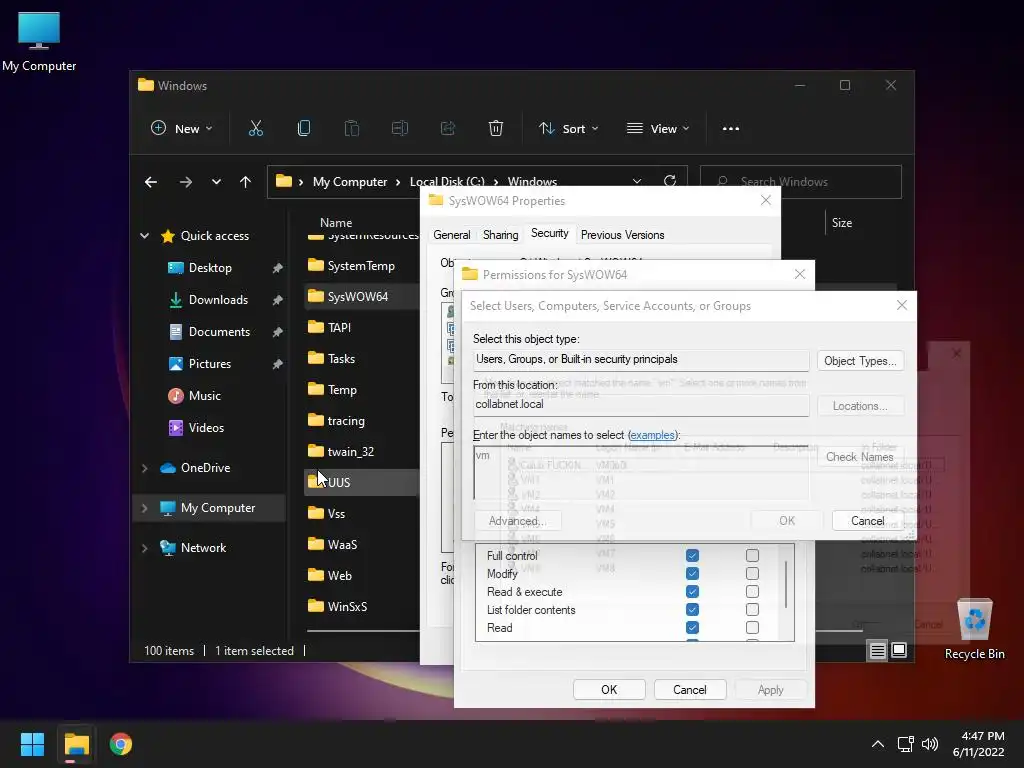Switch to the Sharing tab

500,235
